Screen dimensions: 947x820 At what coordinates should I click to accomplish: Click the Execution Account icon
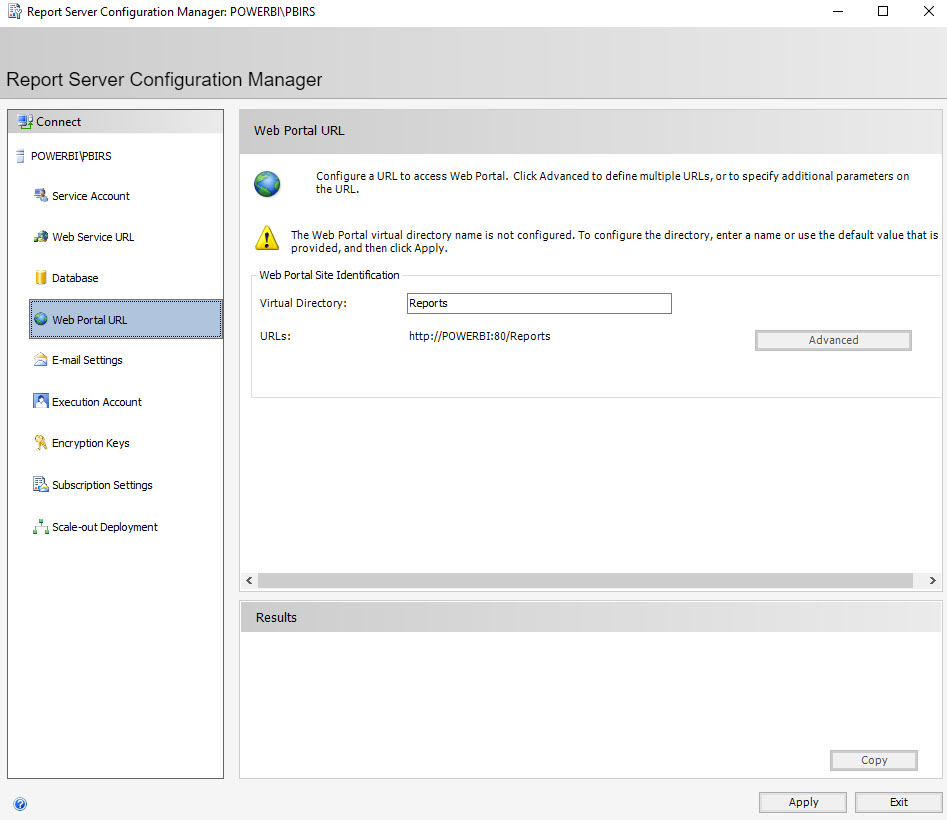40,401
